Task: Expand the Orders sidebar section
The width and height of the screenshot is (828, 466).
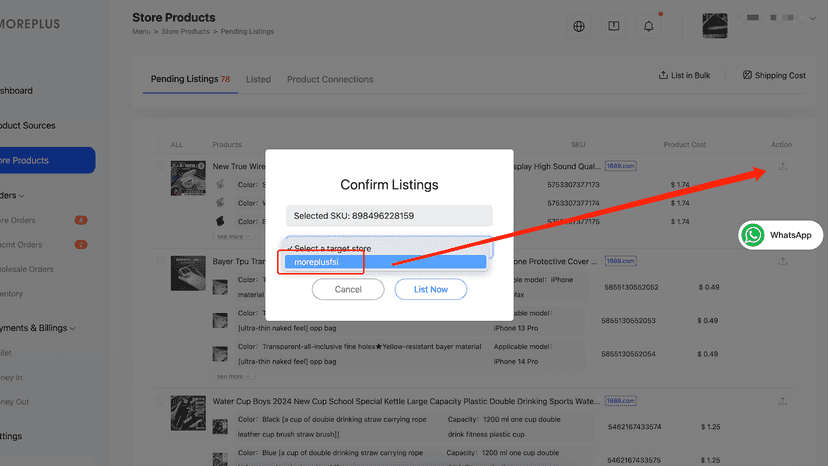Action: coord(12,195)
